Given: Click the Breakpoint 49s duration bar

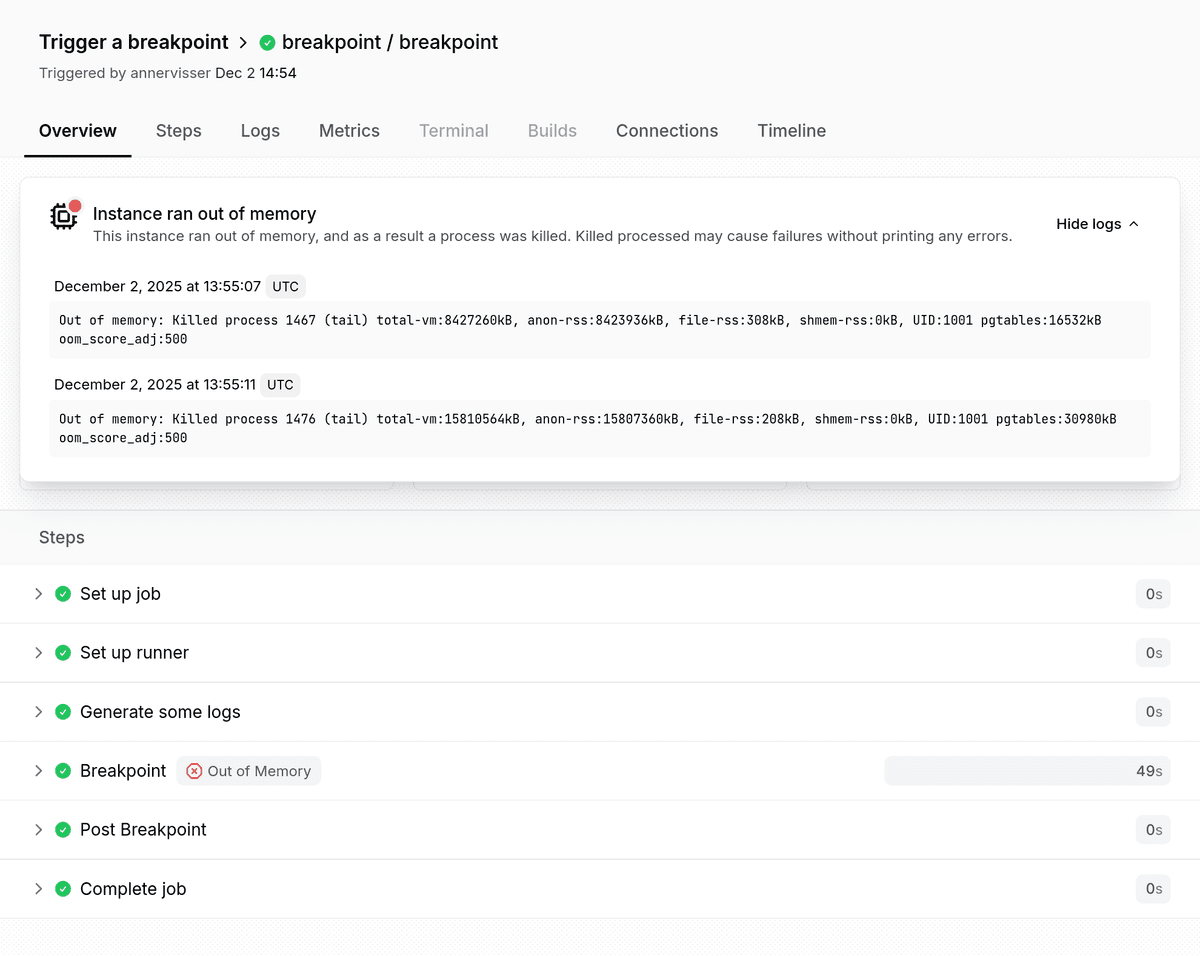Looking at the screenshot, I should [1026, 771].
